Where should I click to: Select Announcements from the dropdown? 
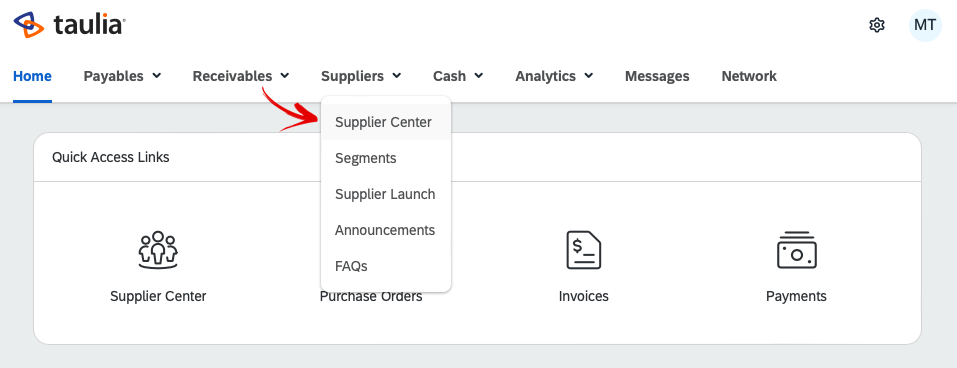[x=386, y=230]
